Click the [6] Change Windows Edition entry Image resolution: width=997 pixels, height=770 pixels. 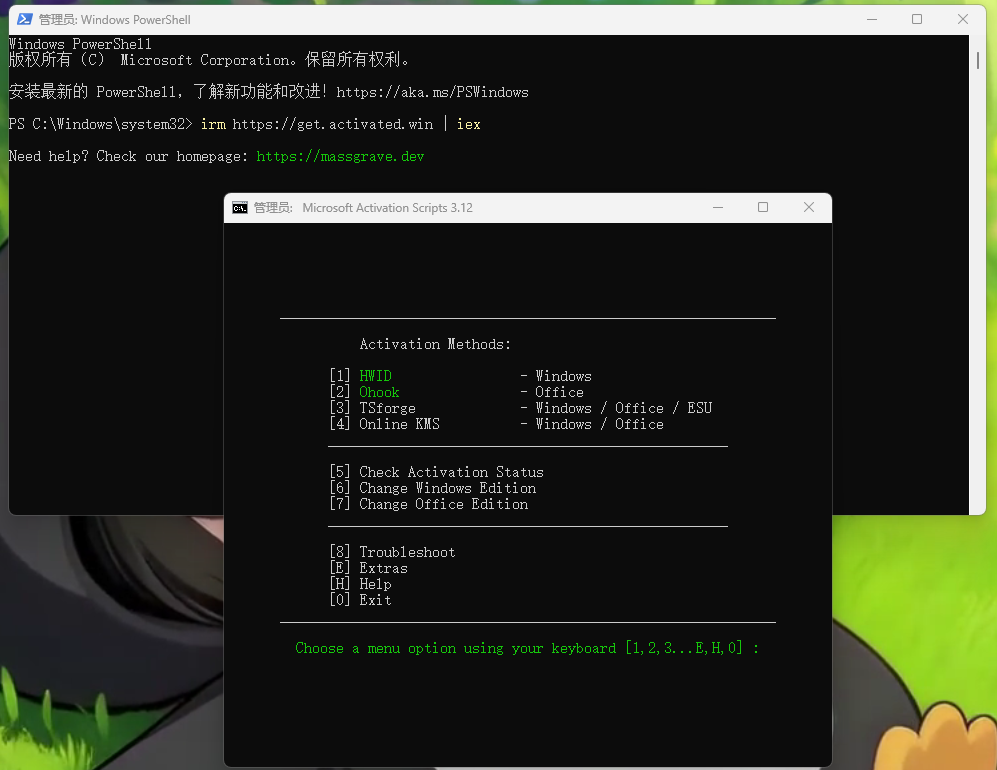pos(432,488)
